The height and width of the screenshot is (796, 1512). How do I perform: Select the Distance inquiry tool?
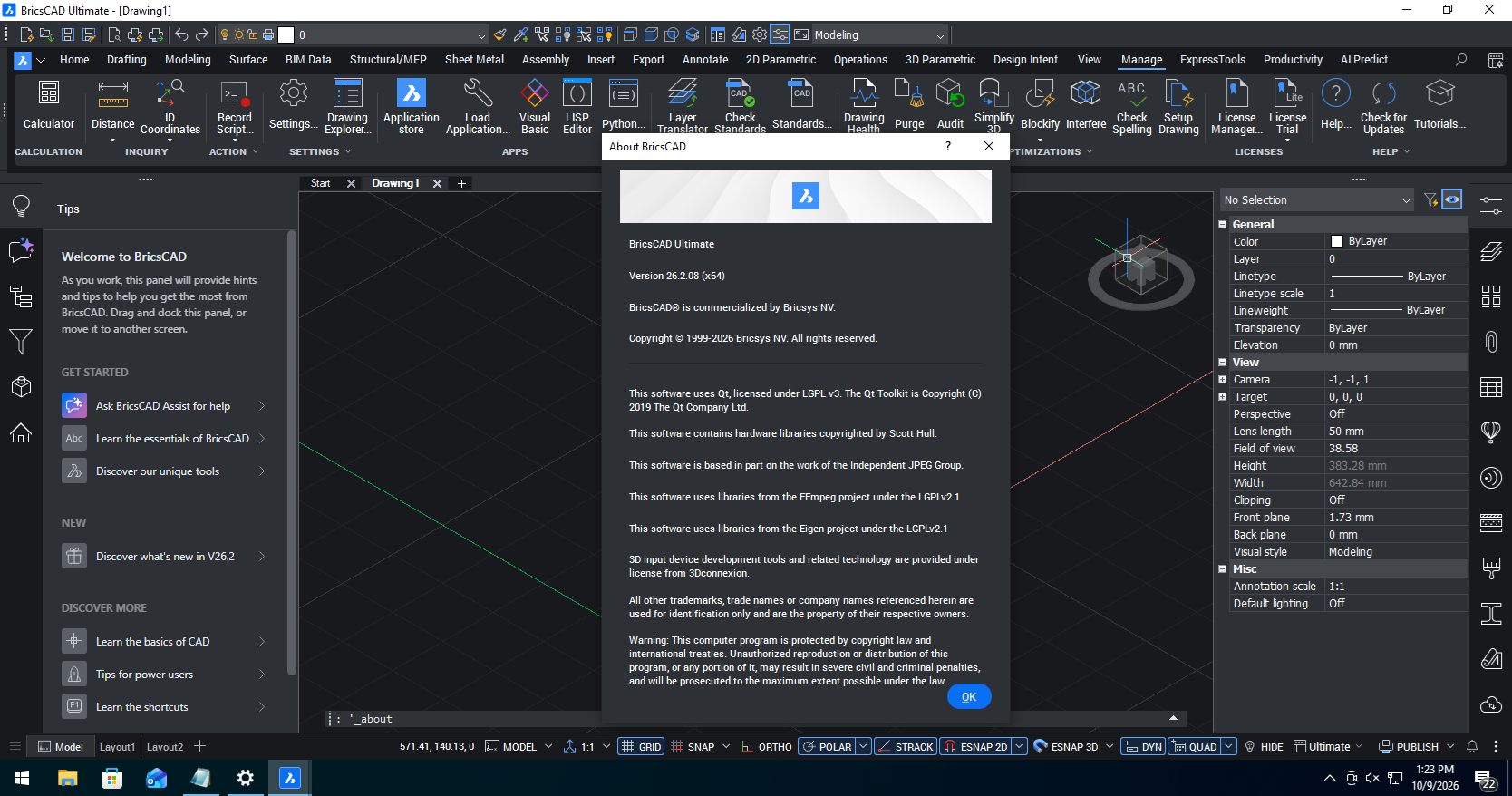point(112,105)
